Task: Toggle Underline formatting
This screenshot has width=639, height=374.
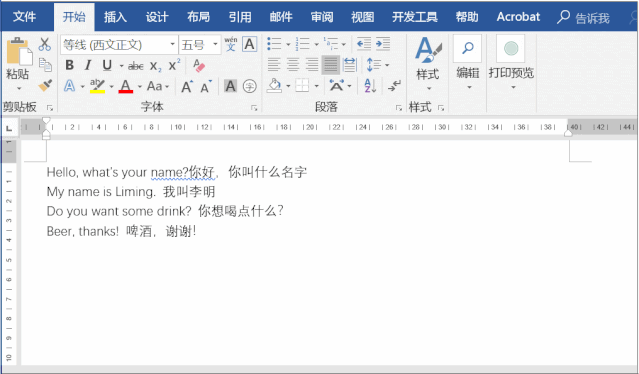Action: click(x=107, y=65)
